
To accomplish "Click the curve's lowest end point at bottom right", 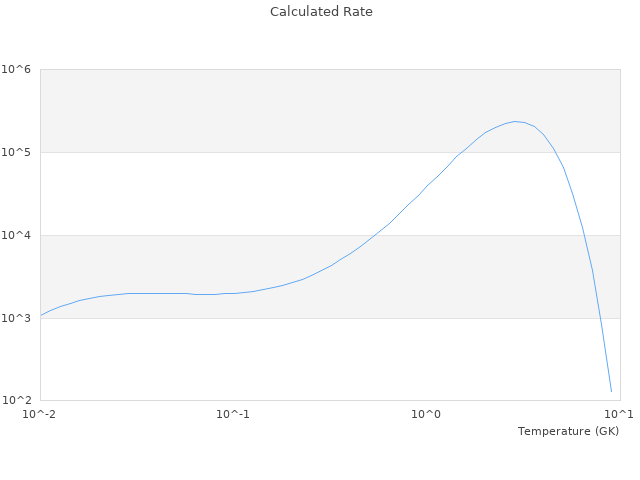I will click(x=611, y=391).
